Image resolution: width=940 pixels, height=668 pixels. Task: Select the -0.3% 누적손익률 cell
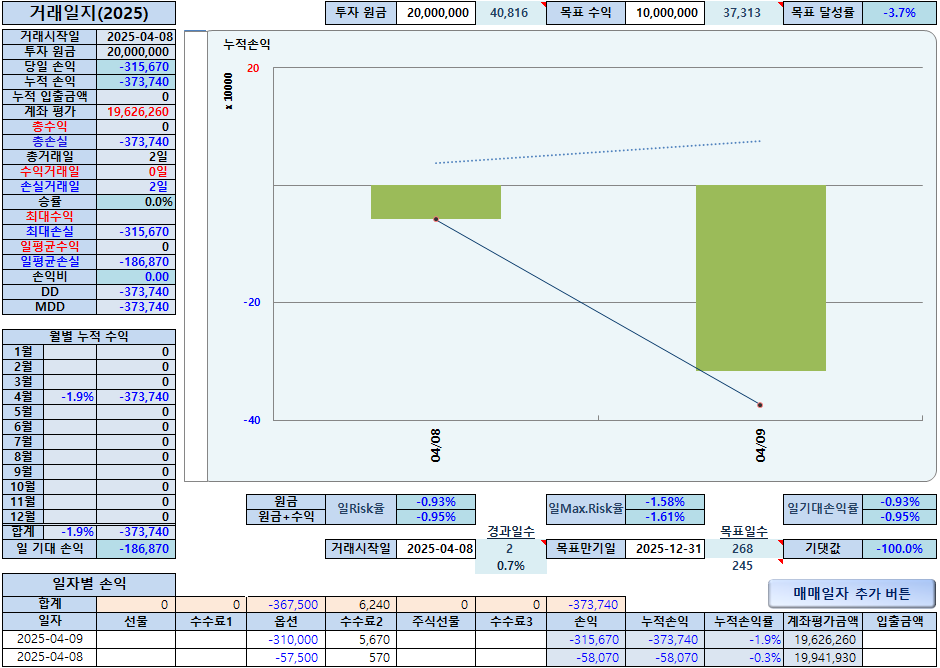click(743, 657)
